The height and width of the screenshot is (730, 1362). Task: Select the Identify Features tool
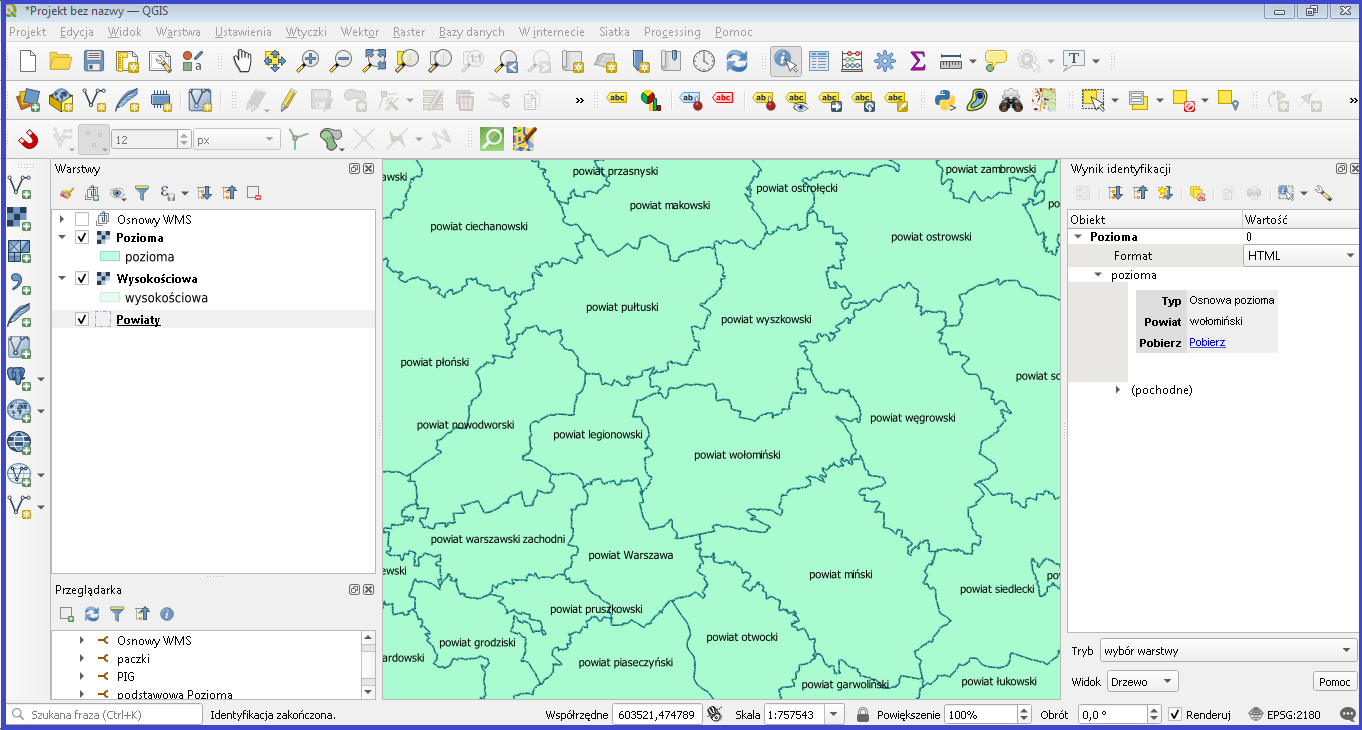point(786,61)
